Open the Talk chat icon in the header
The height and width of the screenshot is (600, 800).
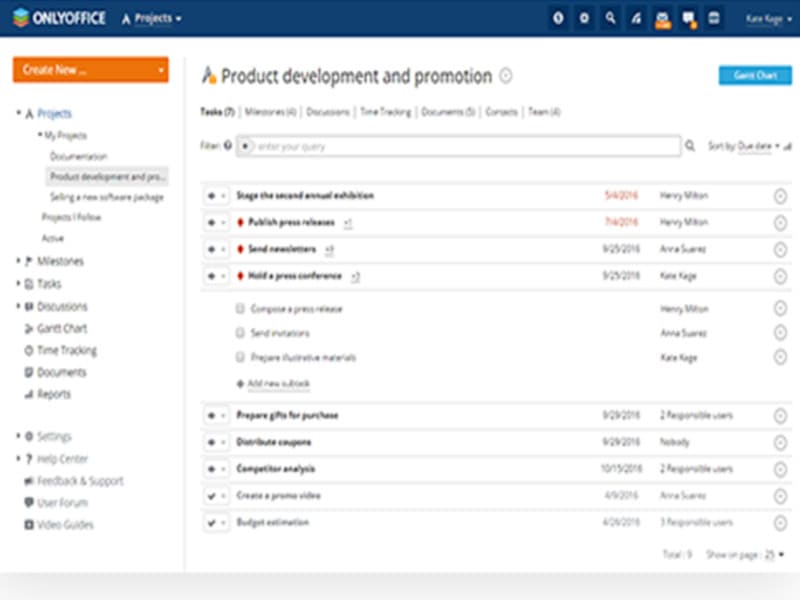pos(689,17)
